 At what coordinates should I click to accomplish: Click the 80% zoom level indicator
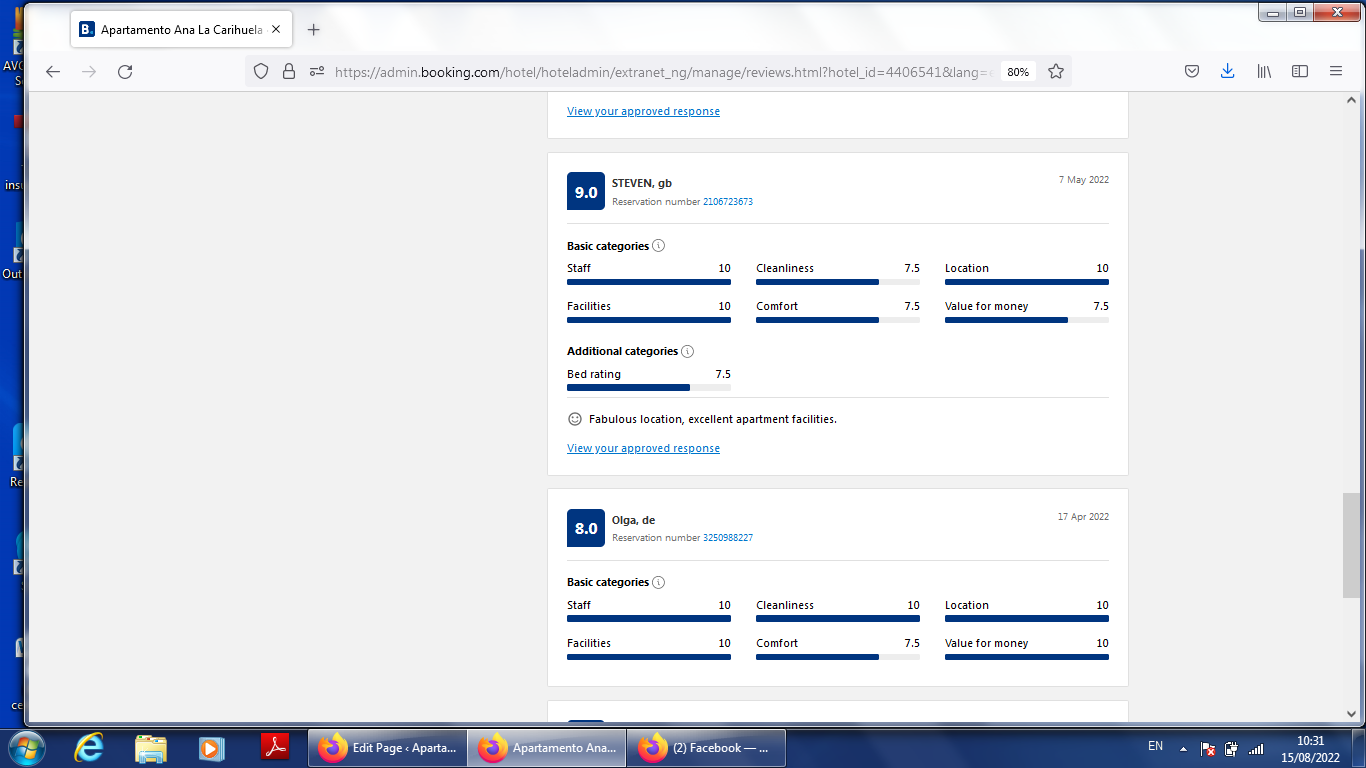tap(1018, 72)
